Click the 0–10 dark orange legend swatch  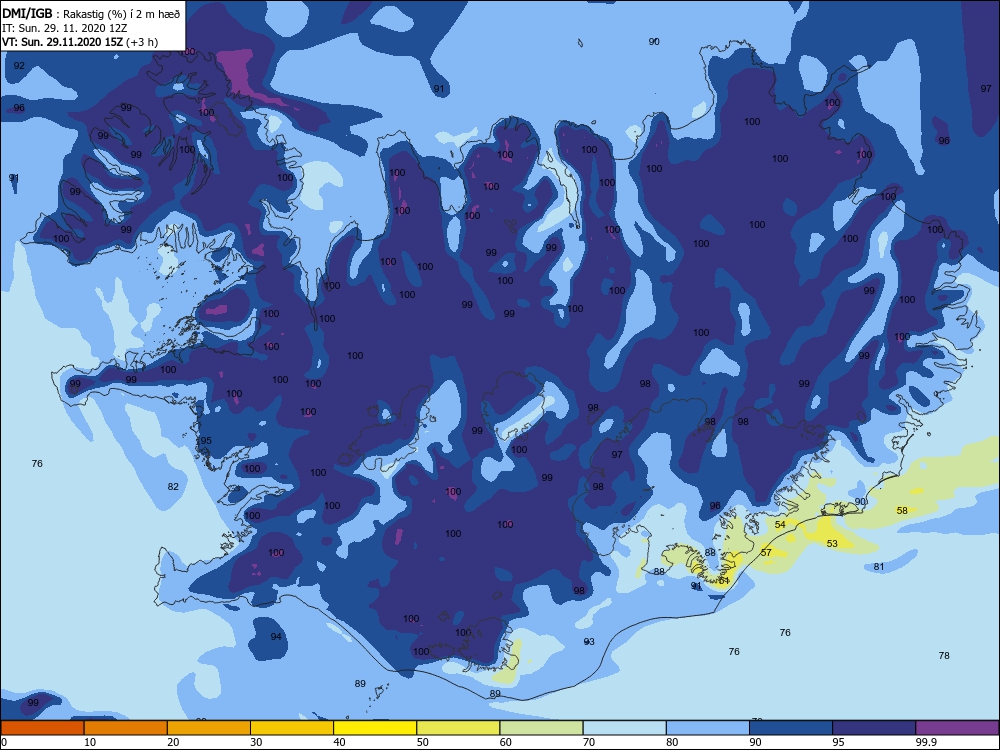(x=42, y=728)
